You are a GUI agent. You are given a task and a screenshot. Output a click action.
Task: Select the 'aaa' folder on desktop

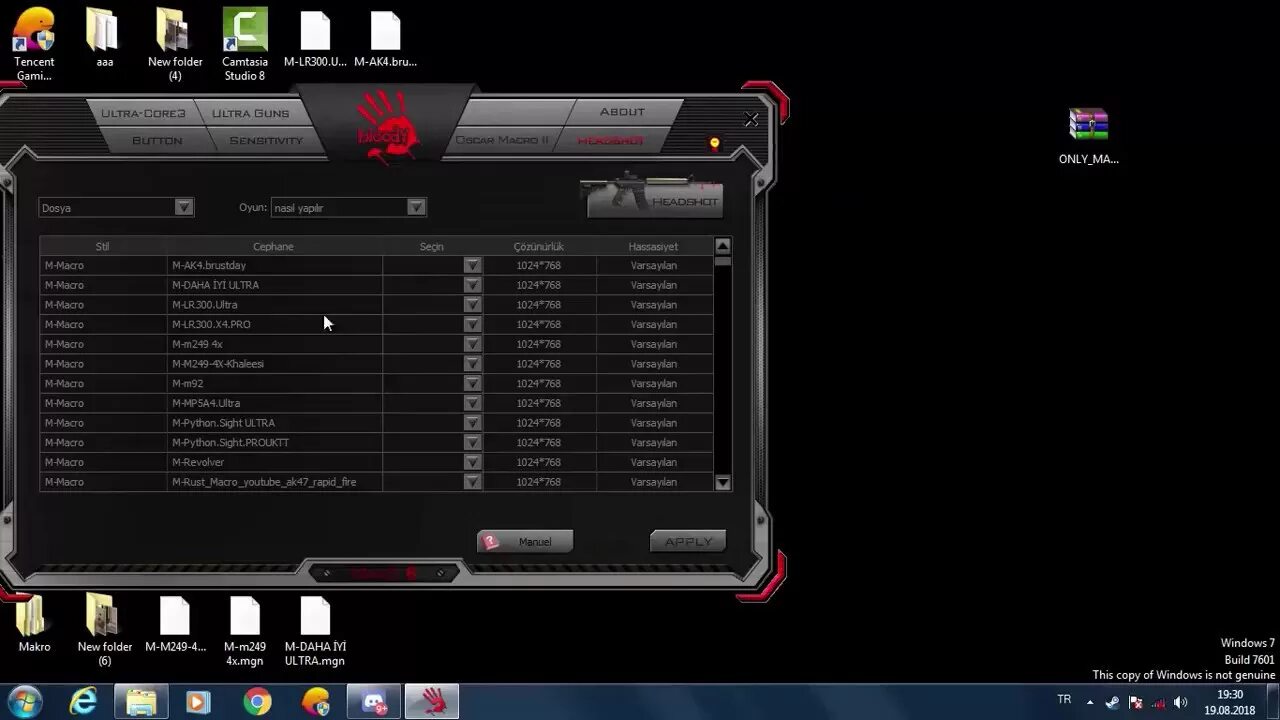104,40
